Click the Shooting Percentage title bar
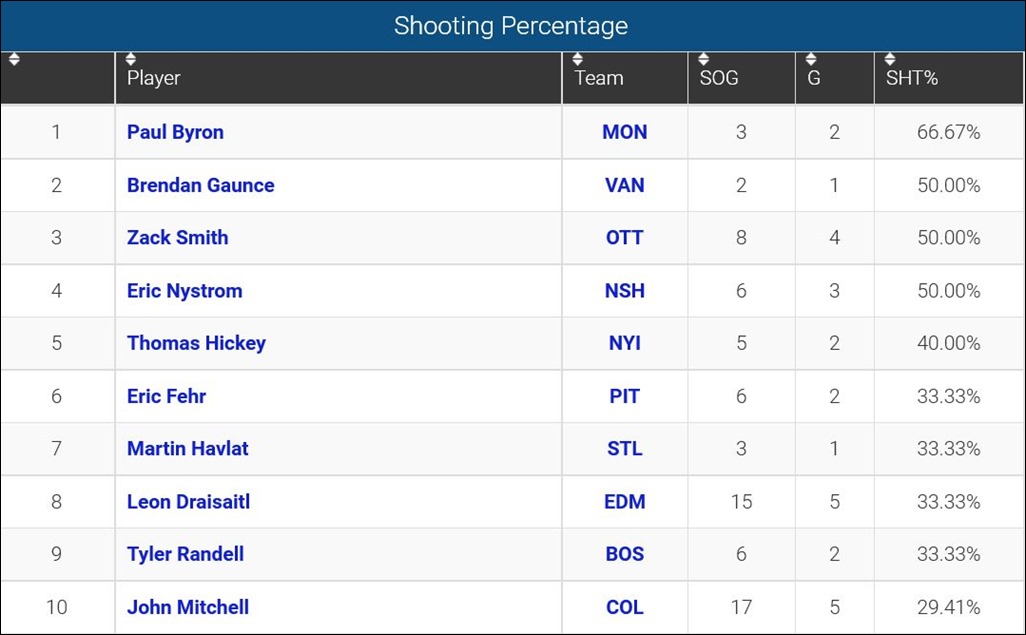Image resolution: width=1026 pixels, height=635 pixels. [x=512, y=26]
